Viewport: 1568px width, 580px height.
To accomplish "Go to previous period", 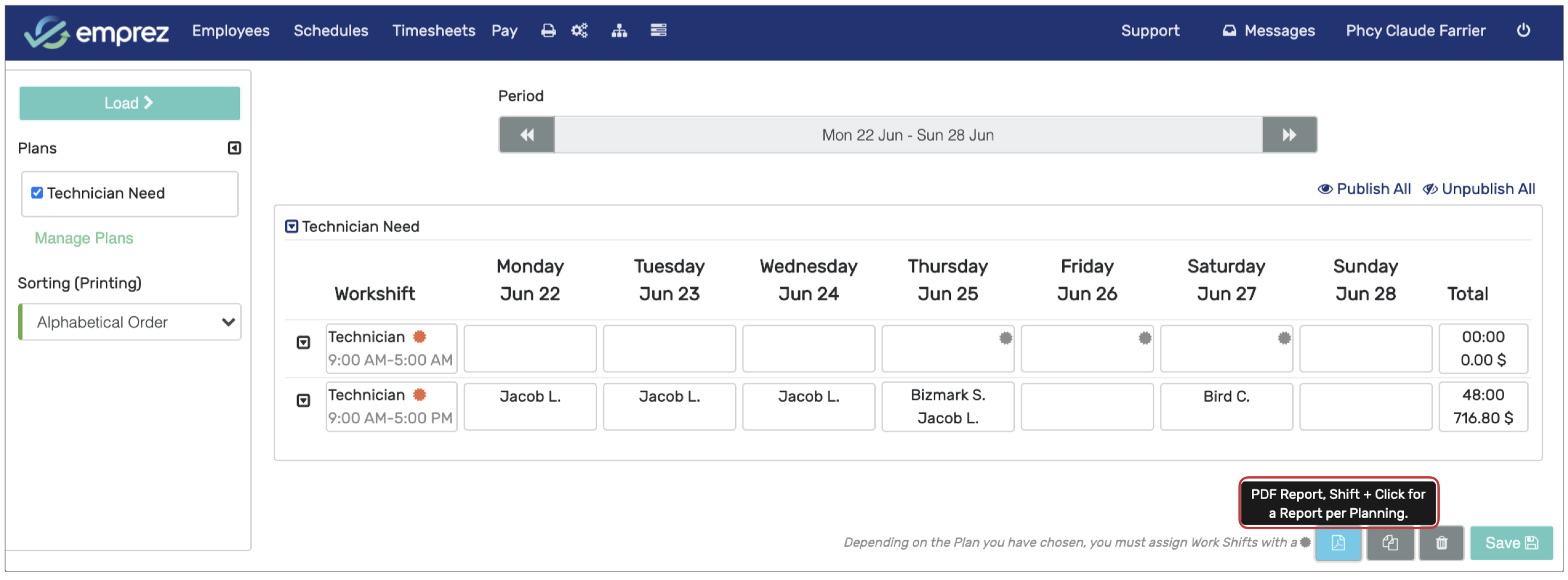I will point(527,134).
